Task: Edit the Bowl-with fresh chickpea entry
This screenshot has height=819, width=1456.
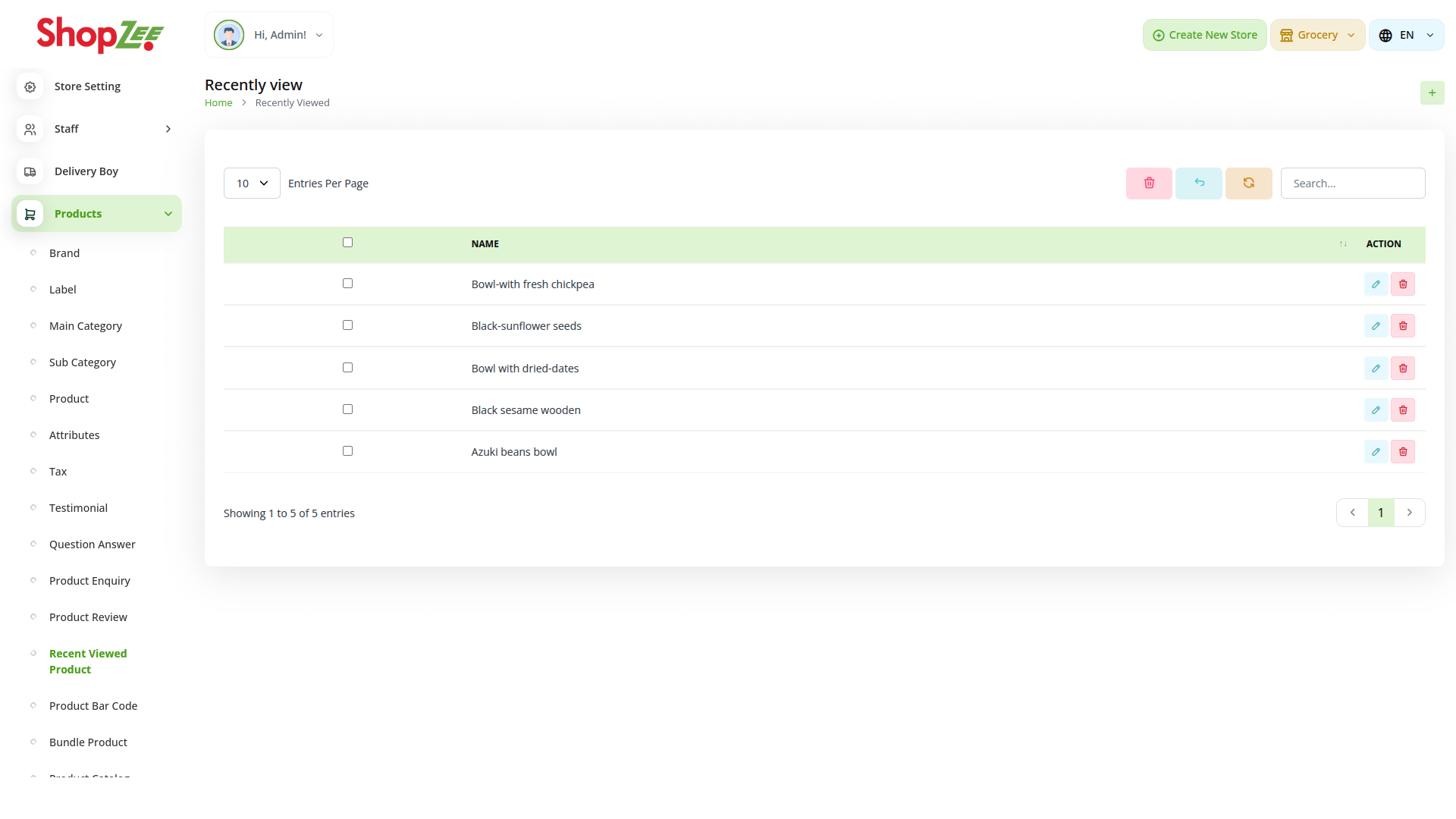Action: point(1376,284)
